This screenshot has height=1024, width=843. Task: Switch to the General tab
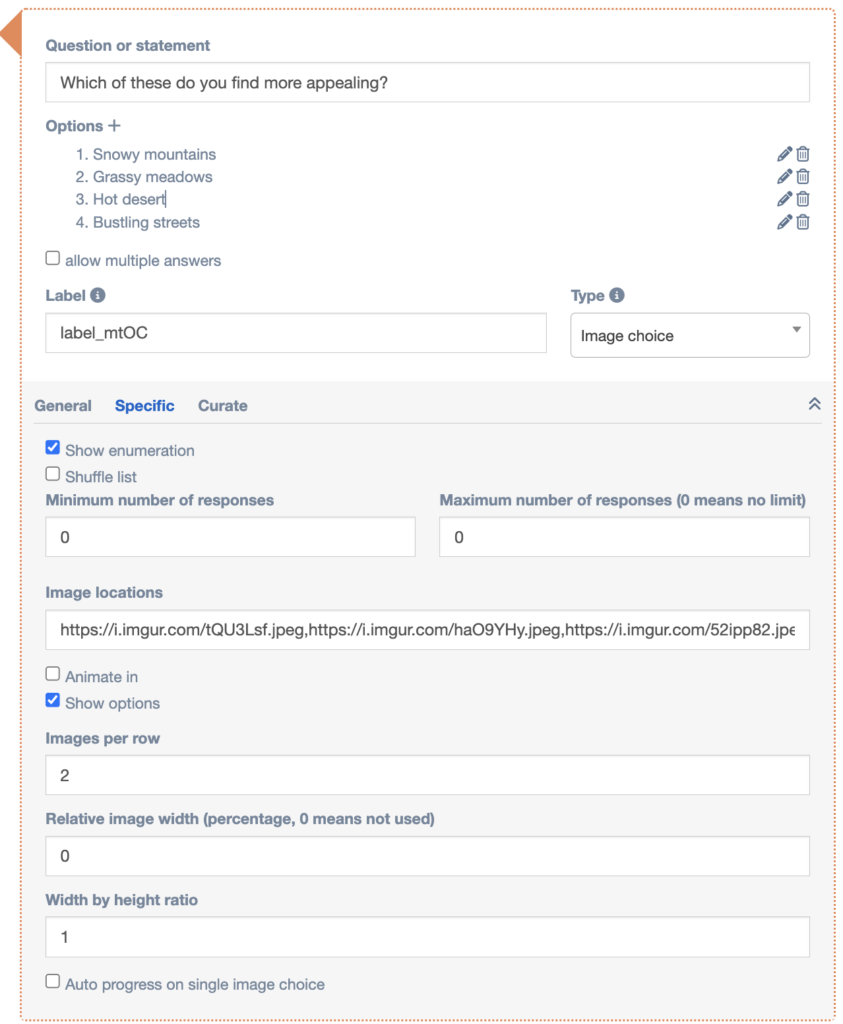pos(63,406)
